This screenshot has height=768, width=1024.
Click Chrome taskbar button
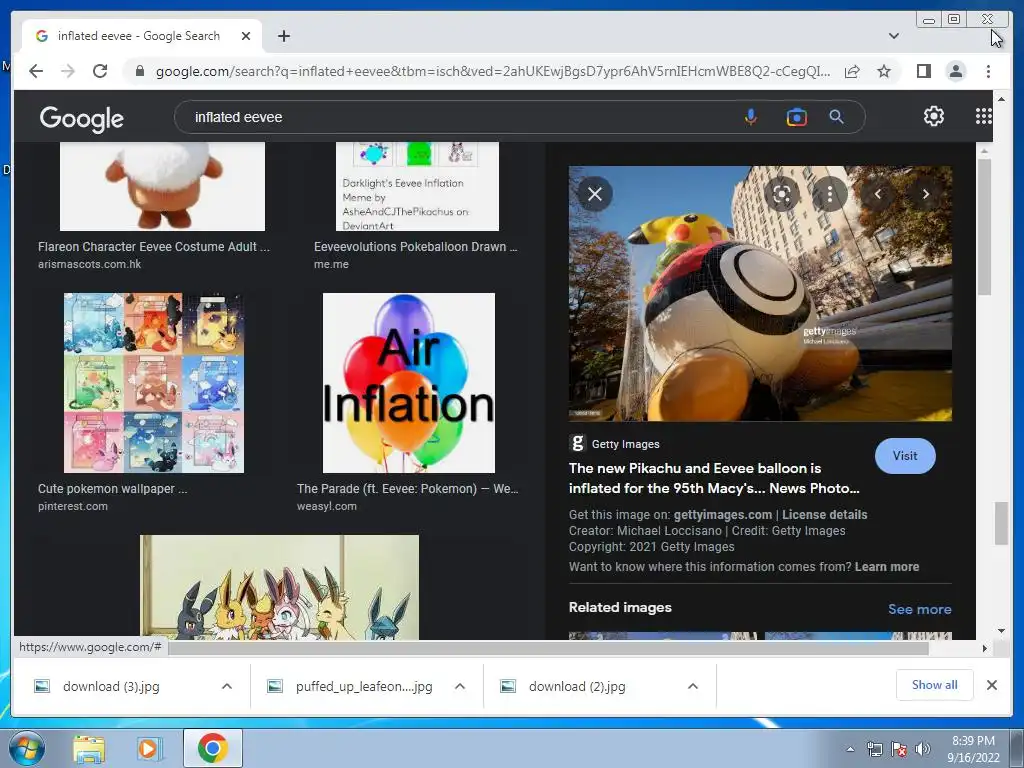(x=213, y=748)
